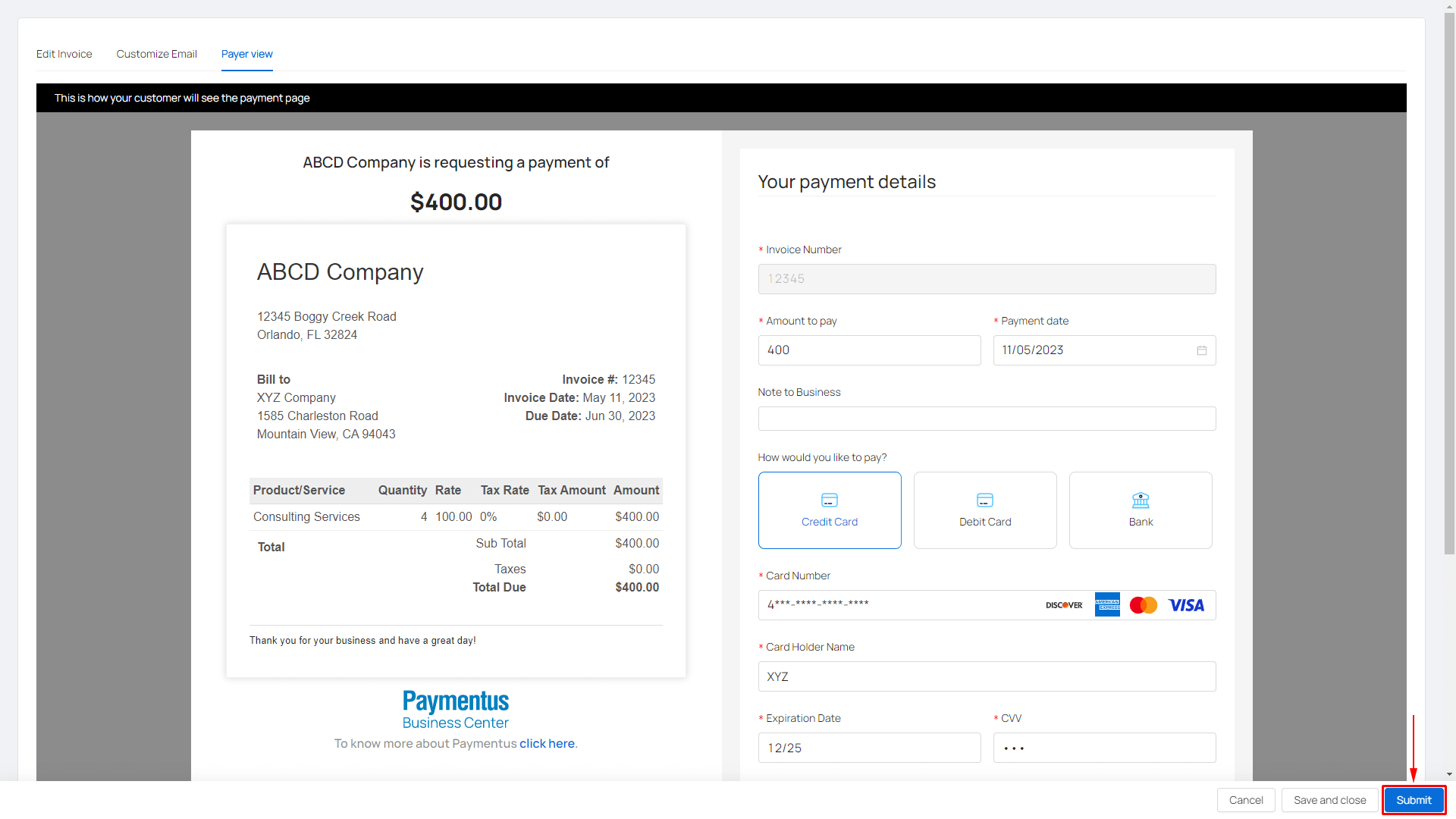Click the Visa logo
The height and width of the screenshot is (819, 1456).
[1186, 605]
